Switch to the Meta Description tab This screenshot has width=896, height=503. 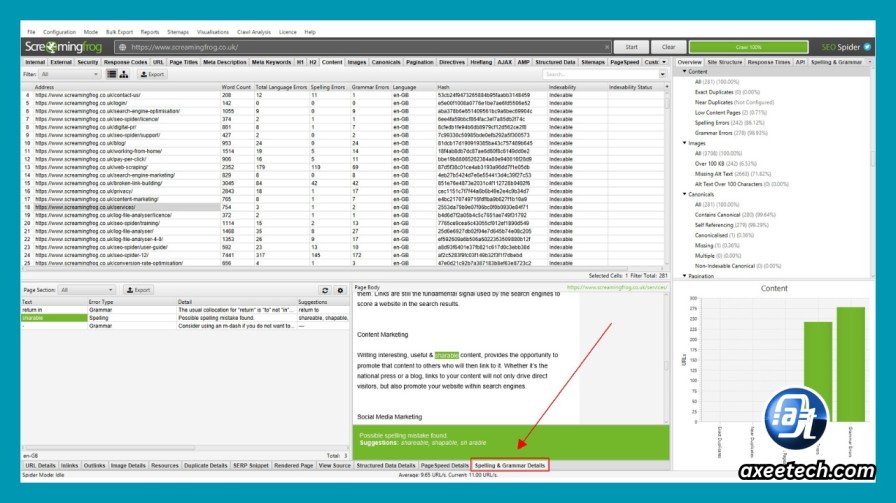coord(225,62)
